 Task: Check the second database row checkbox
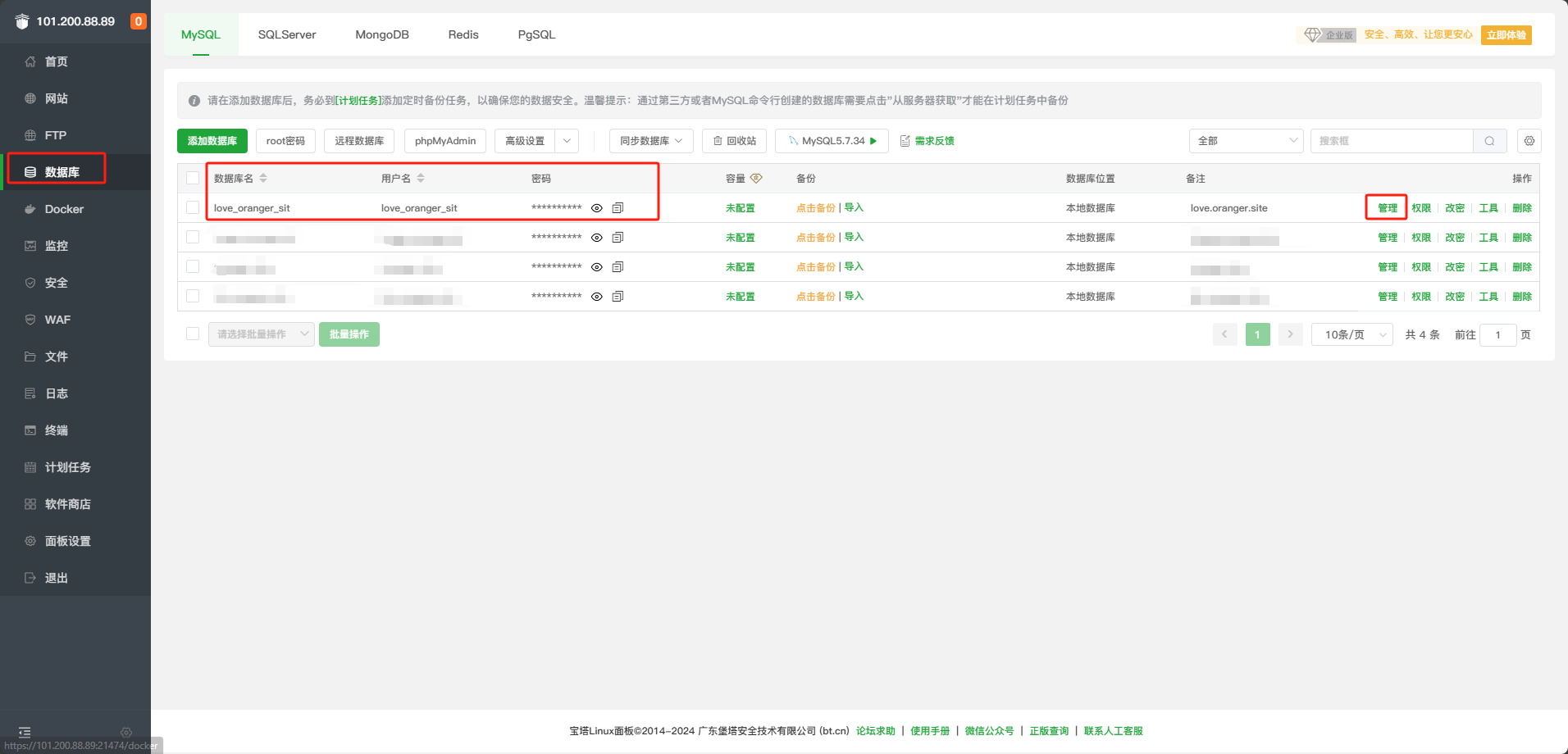pyautogui.click(x=193, y=237)
